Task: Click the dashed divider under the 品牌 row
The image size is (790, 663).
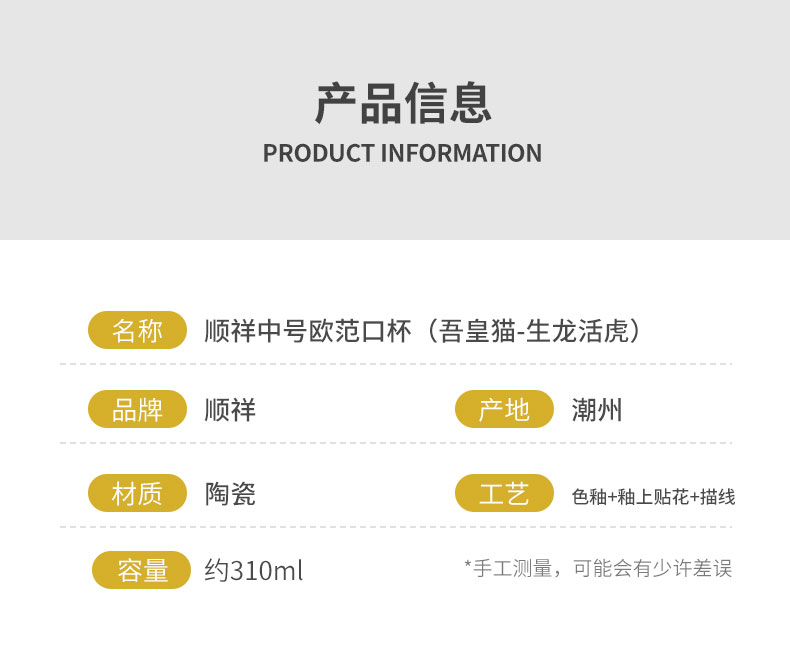Action: (395, 442)
